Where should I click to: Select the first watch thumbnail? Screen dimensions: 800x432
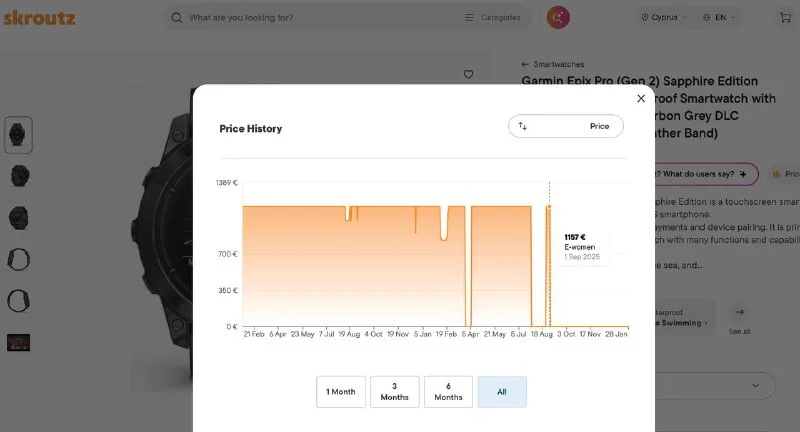click(19, 134)
